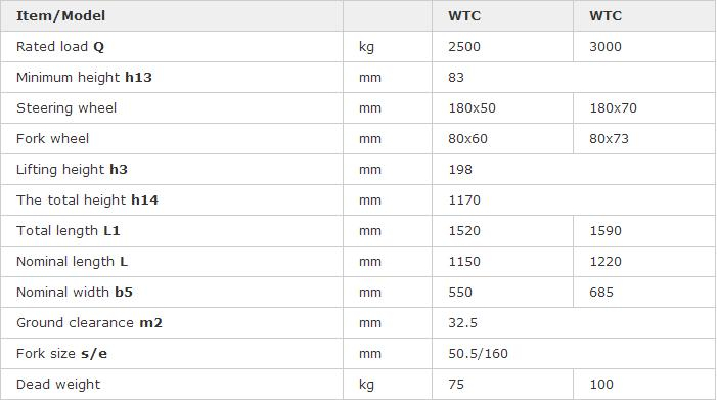Click the Dead weight row label
The height and width of the screenshot is (400, 717).
(58, 384)
